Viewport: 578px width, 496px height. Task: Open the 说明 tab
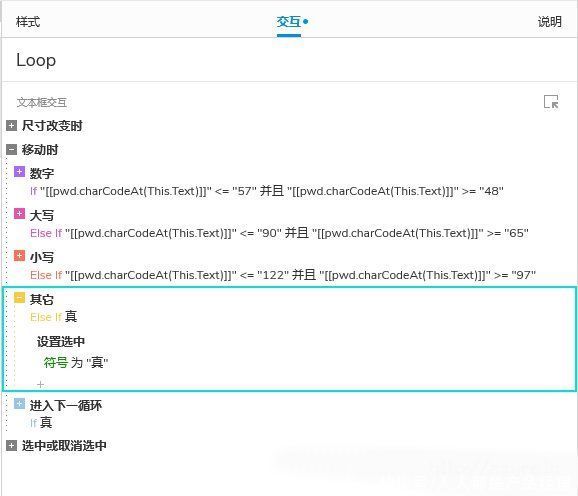tap(550, 22)
